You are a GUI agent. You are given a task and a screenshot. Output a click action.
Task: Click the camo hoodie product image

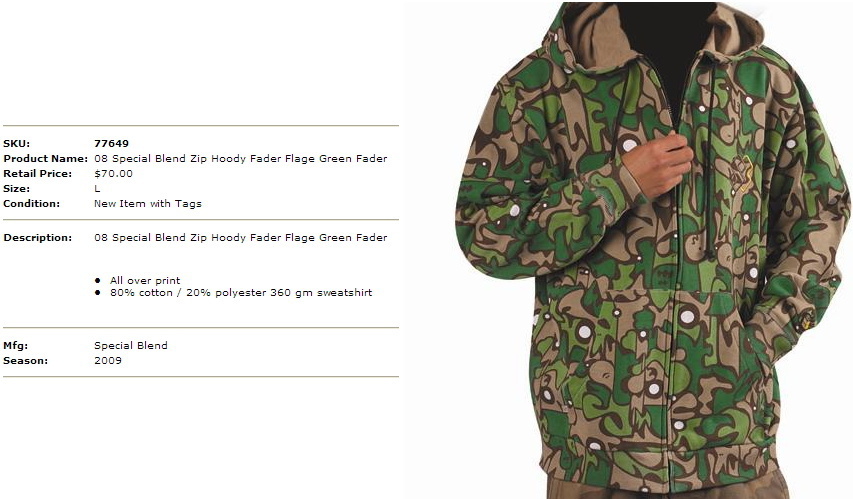coord(652,250)
